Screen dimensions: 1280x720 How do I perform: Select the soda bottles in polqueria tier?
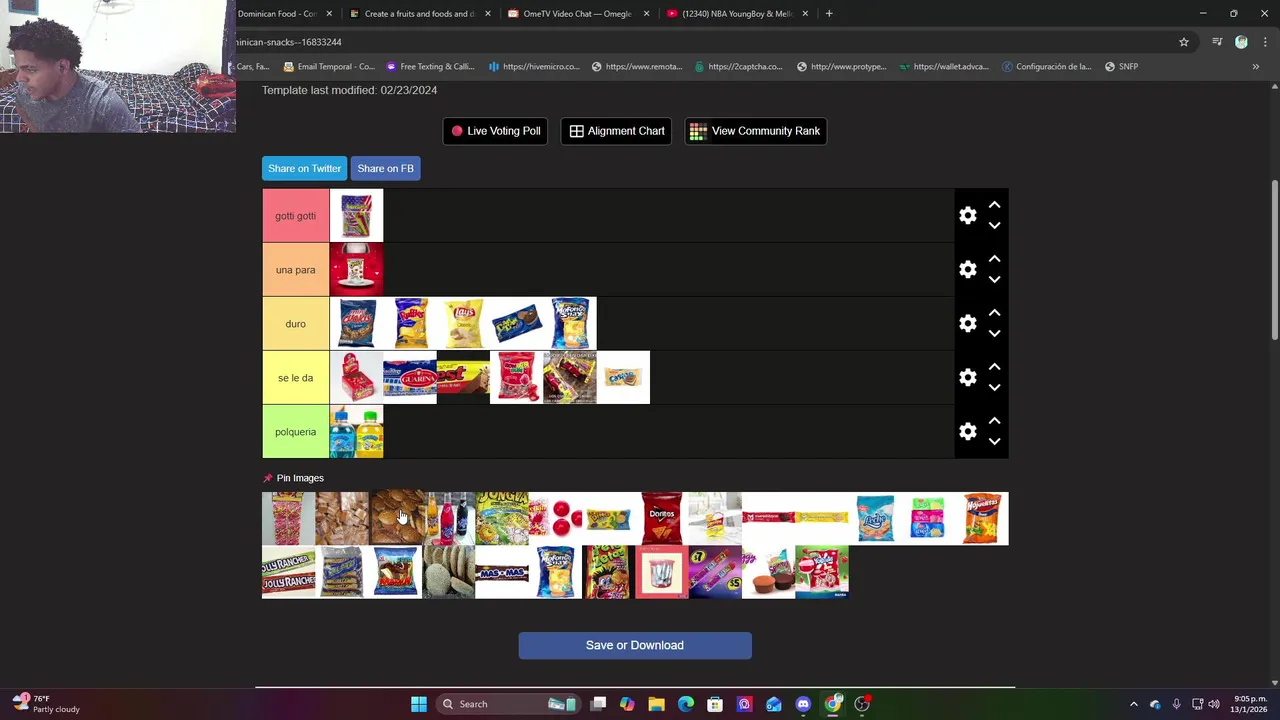point(356,432)
